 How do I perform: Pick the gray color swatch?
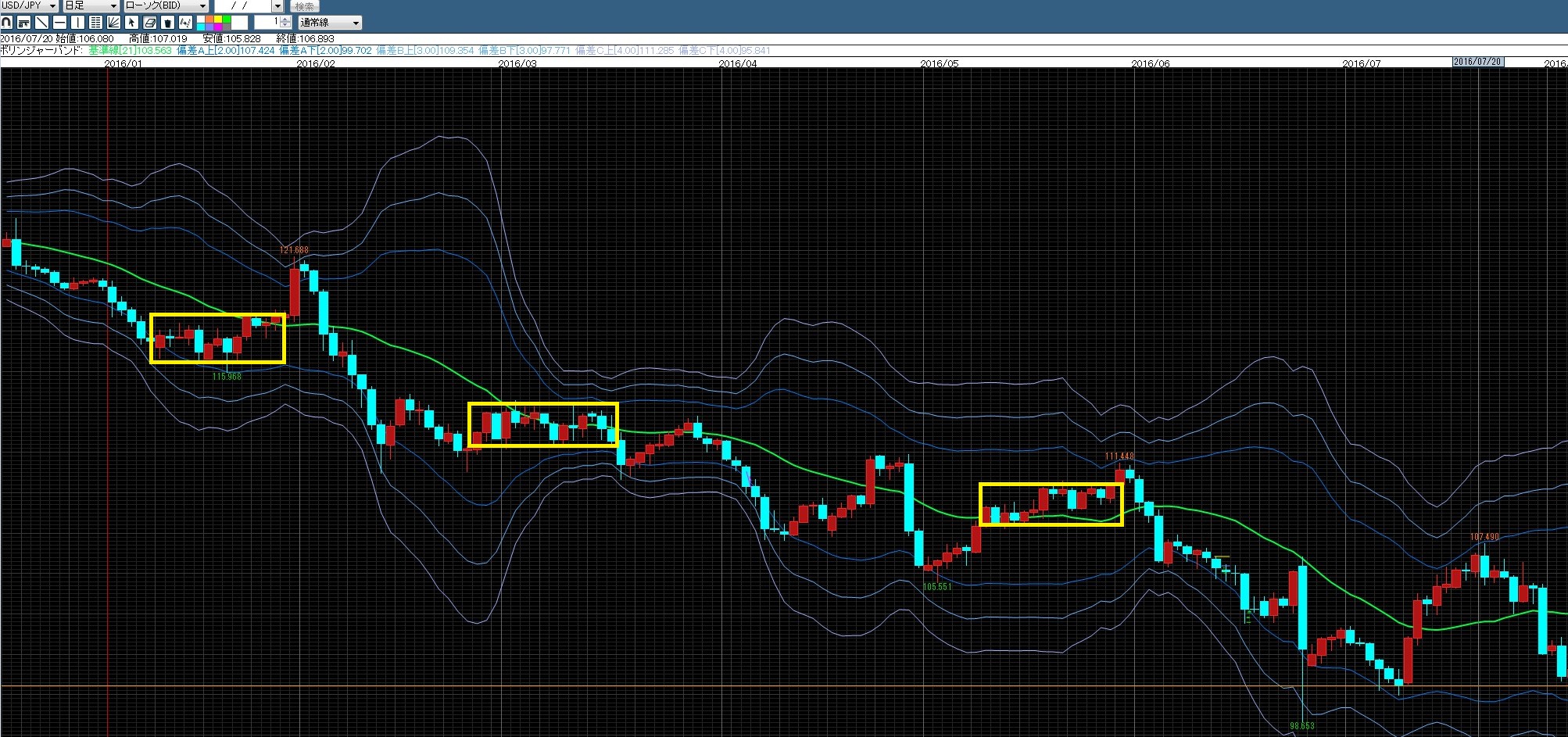coord(227,27)
